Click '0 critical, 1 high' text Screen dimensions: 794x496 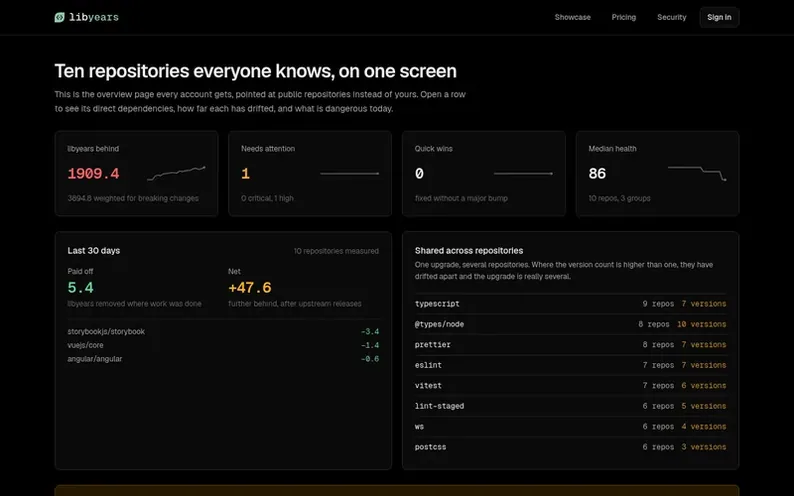pyautogui.click(x=267, y=198)
